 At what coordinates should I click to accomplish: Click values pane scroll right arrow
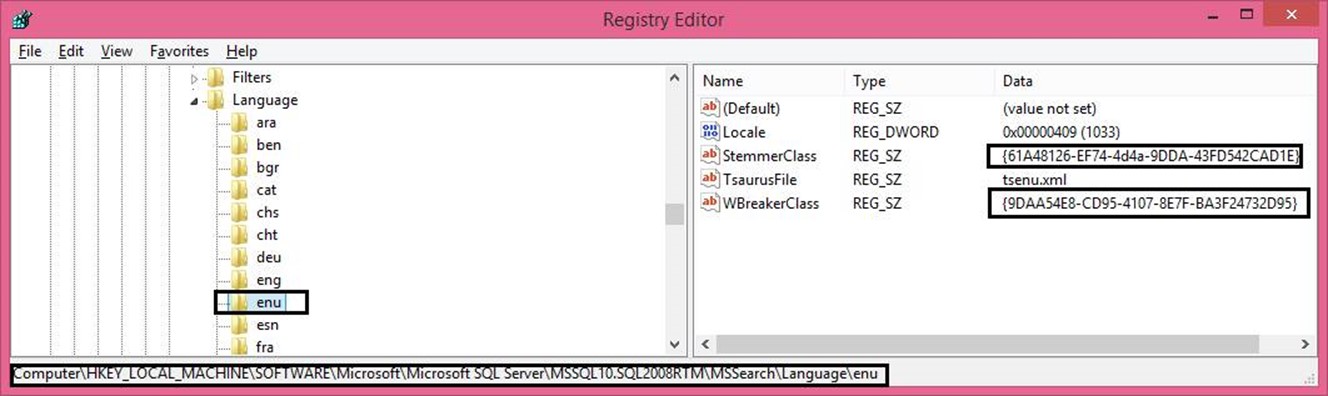pos(1306,345)
